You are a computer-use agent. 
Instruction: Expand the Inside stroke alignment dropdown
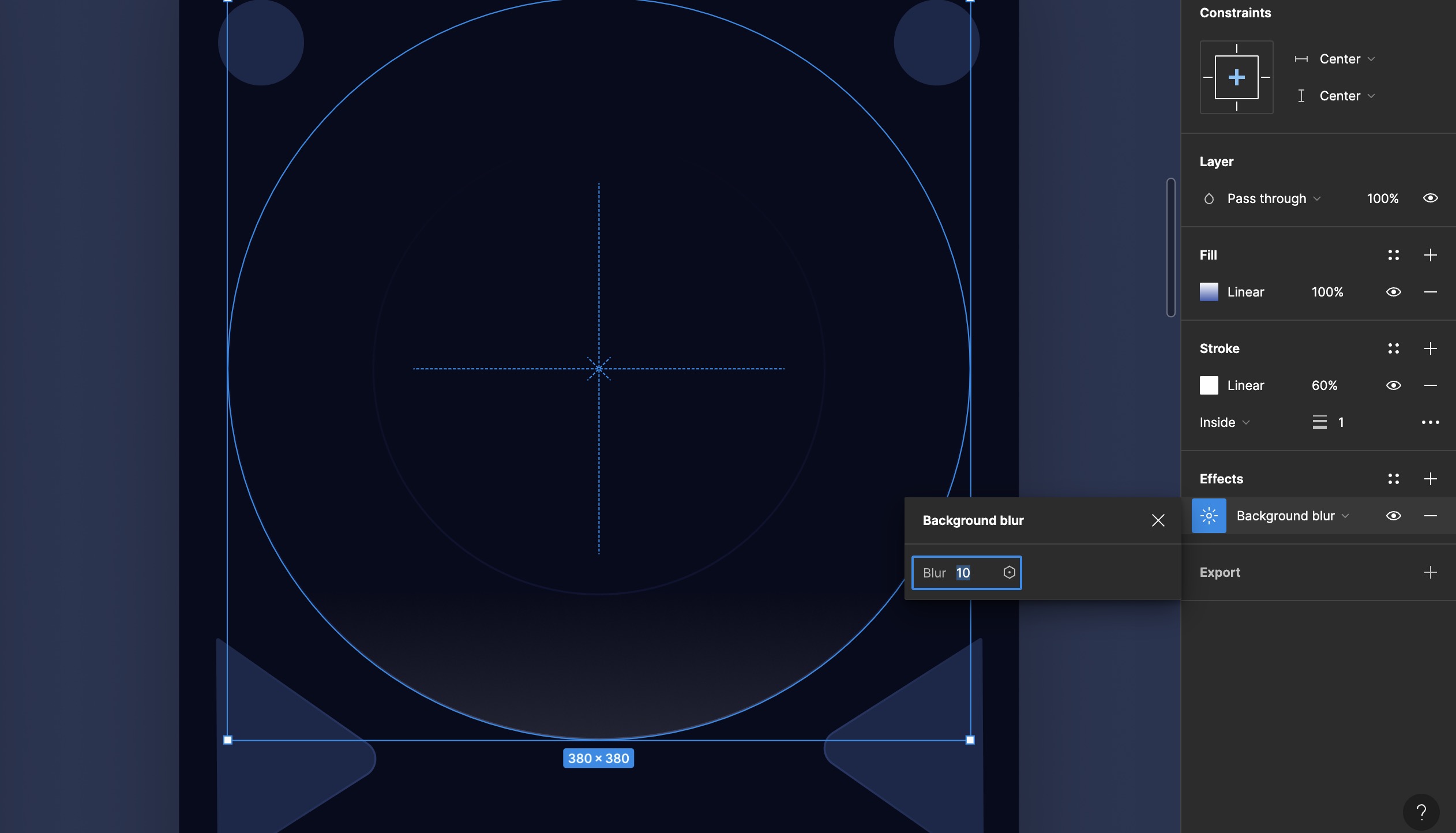coord(1223,422)
